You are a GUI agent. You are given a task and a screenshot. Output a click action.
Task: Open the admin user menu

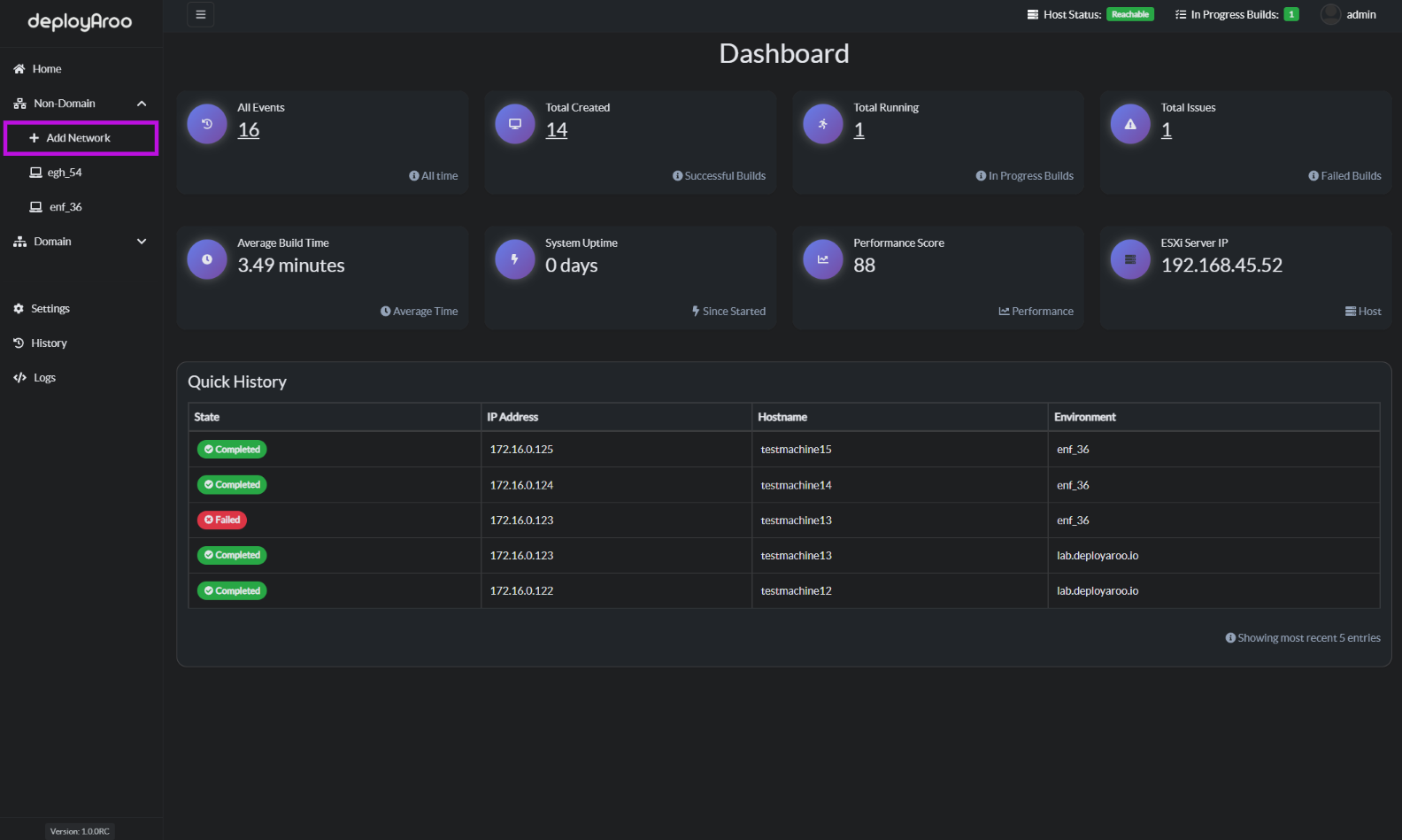tap(1349, 14)
